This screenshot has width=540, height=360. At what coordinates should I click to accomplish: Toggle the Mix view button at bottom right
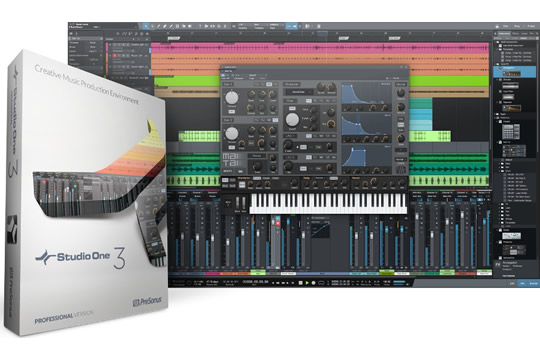(522, 283)
